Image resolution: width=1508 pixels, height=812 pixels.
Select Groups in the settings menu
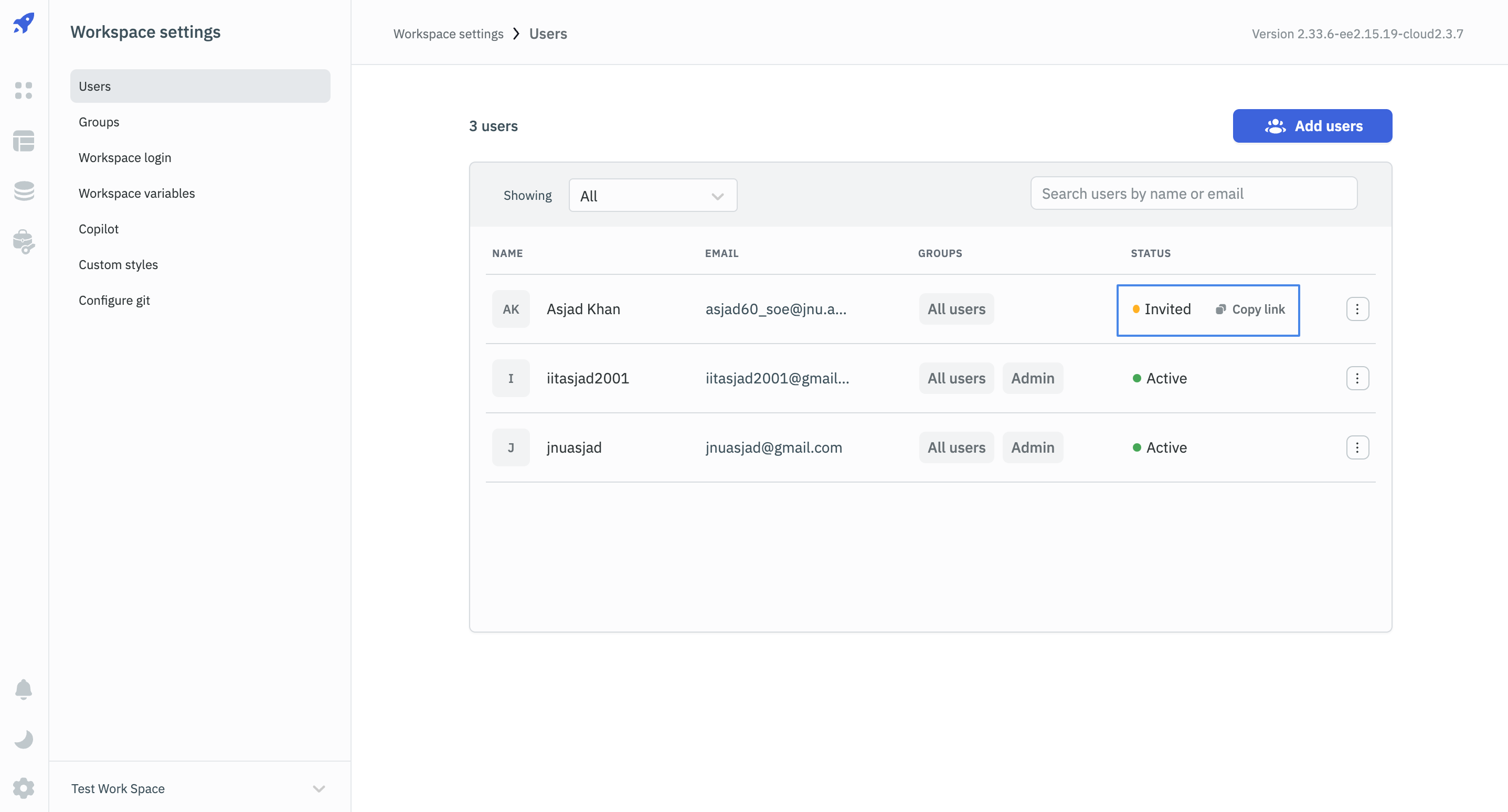pos(99,122)
